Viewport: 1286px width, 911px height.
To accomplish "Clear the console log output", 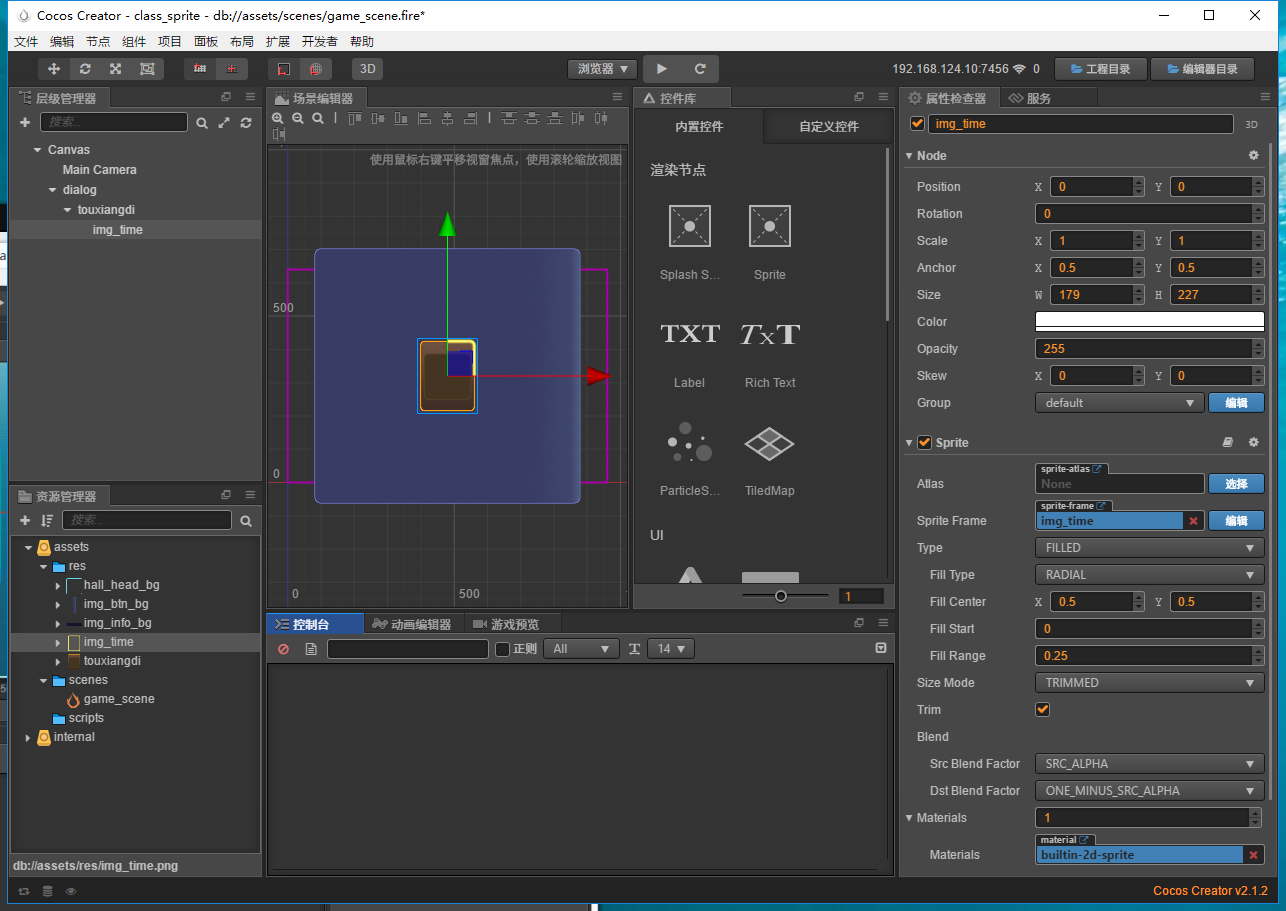I will [x=283, y=649].
